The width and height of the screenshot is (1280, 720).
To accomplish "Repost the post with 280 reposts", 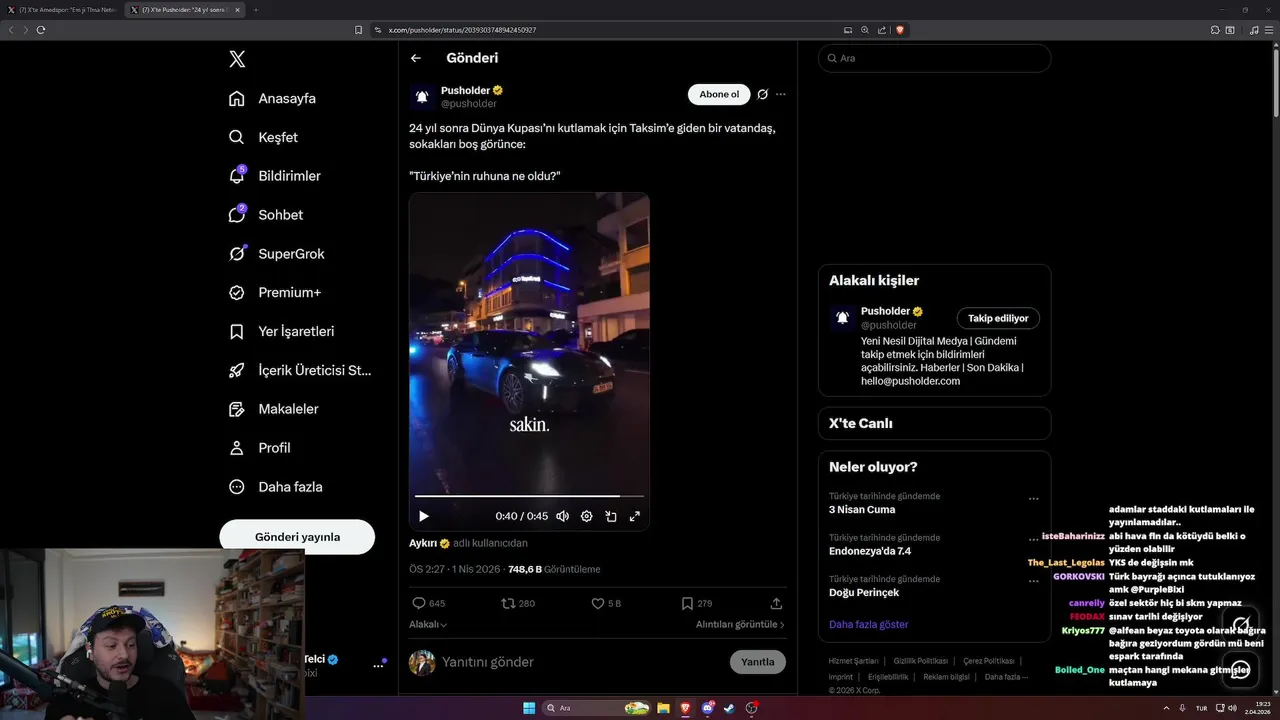I will (x=518, y=603).
